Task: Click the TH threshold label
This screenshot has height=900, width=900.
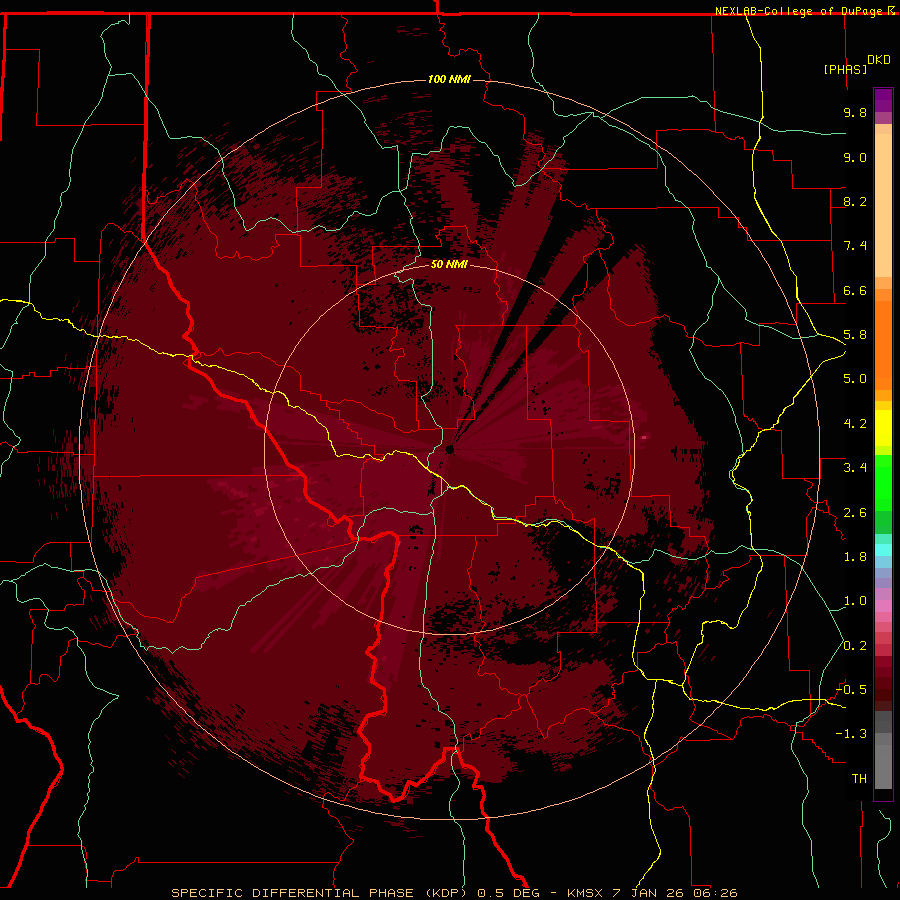Action: click(859, 779)
